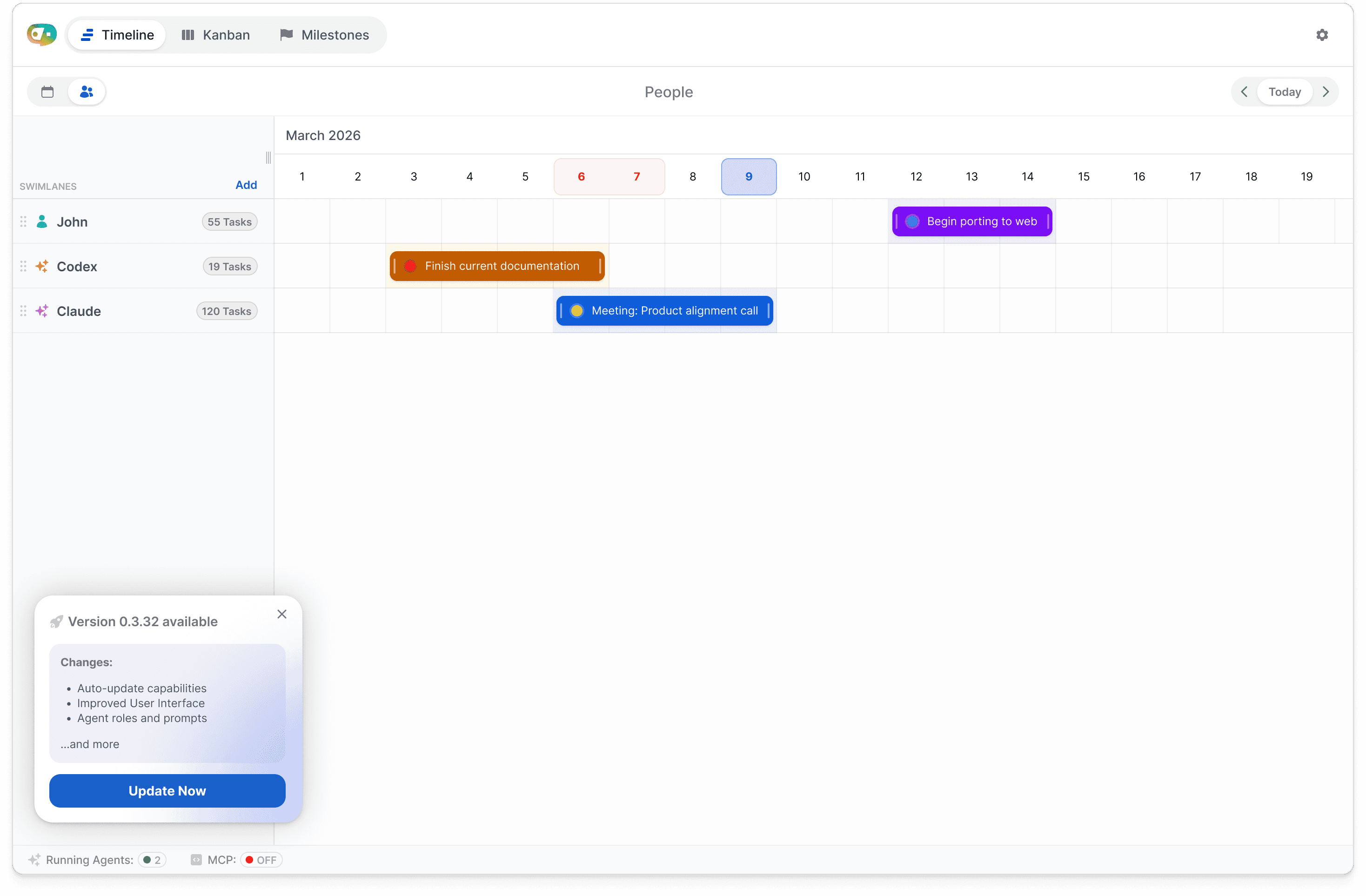1366x896 pixels.
Task: Select day 12 in date header
Action: [x=916, y=177]
